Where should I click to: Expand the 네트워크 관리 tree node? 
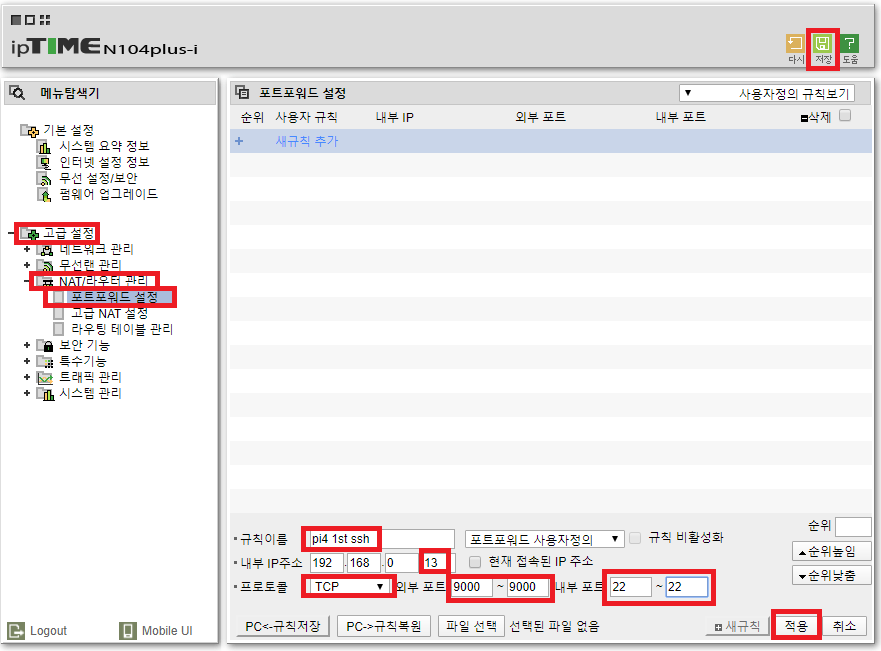(26, 249)
